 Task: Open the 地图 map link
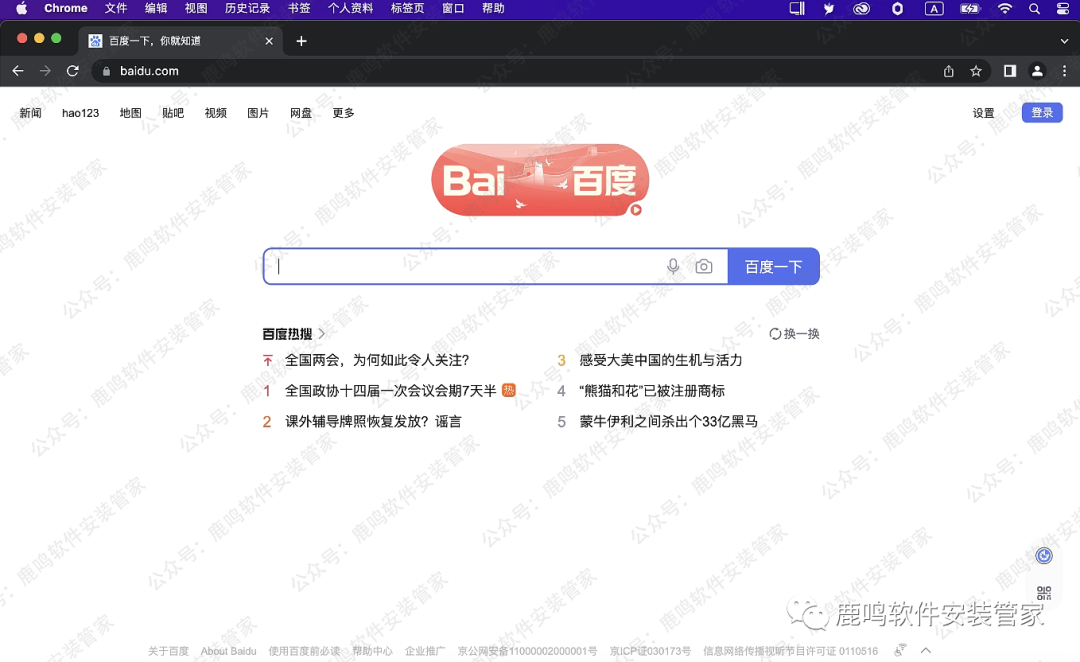(x=130, y=113)
